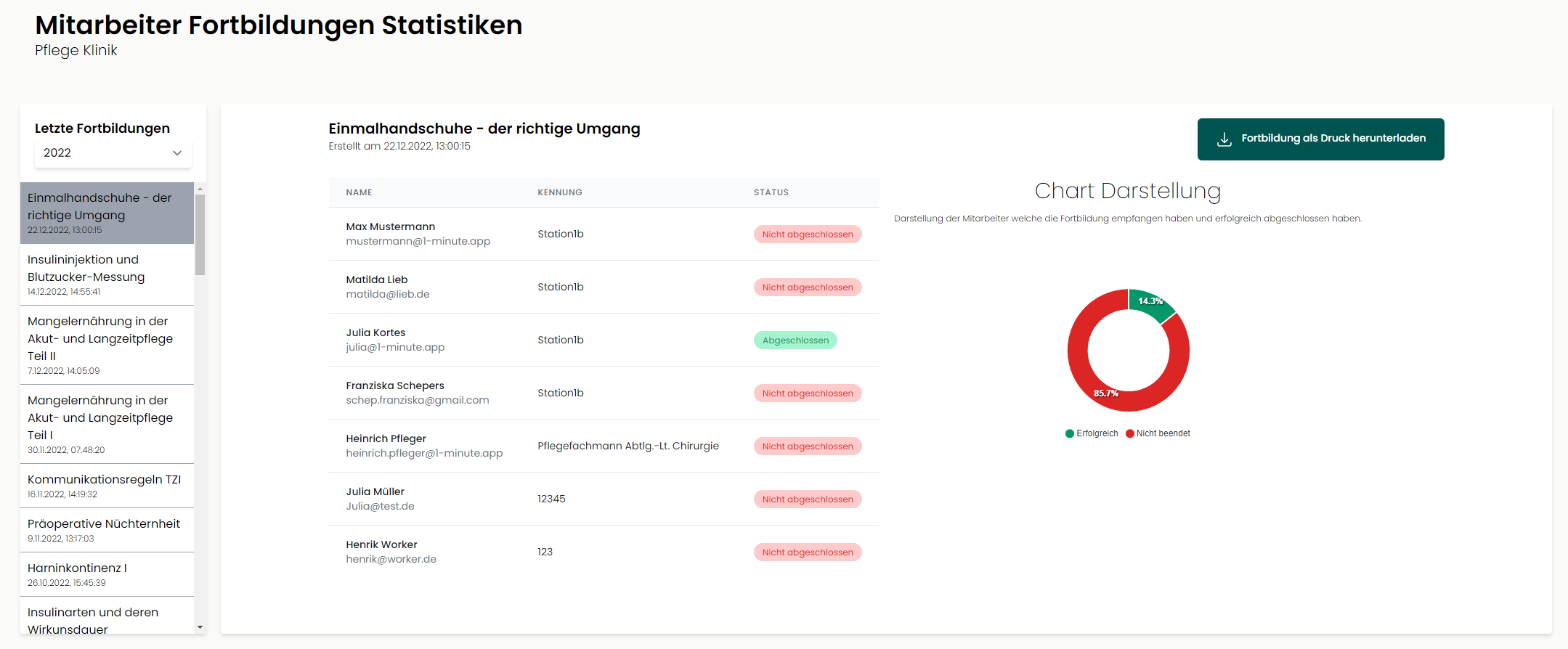Click Abgeschlossen status badge for Julia Kortes

[795, 340]
